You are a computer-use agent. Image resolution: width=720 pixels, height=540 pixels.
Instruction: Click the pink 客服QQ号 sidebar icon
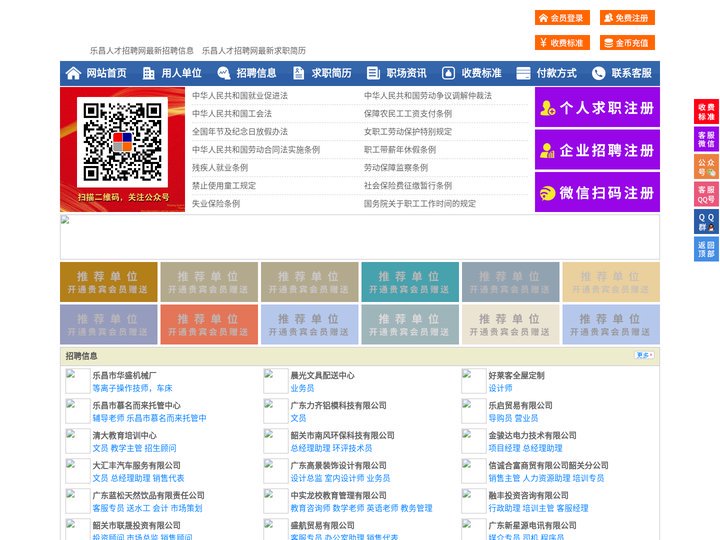(706, 194)
